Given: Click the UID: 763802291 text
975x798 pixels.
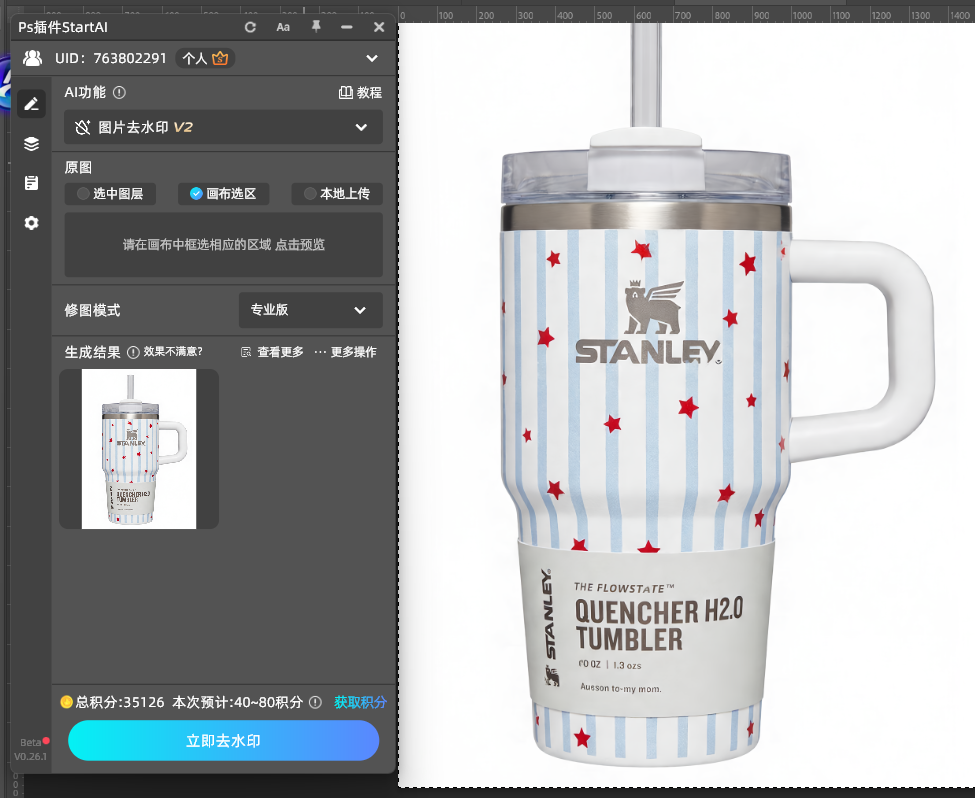Looking at the screenshot, I should click(x=111, y=58).
